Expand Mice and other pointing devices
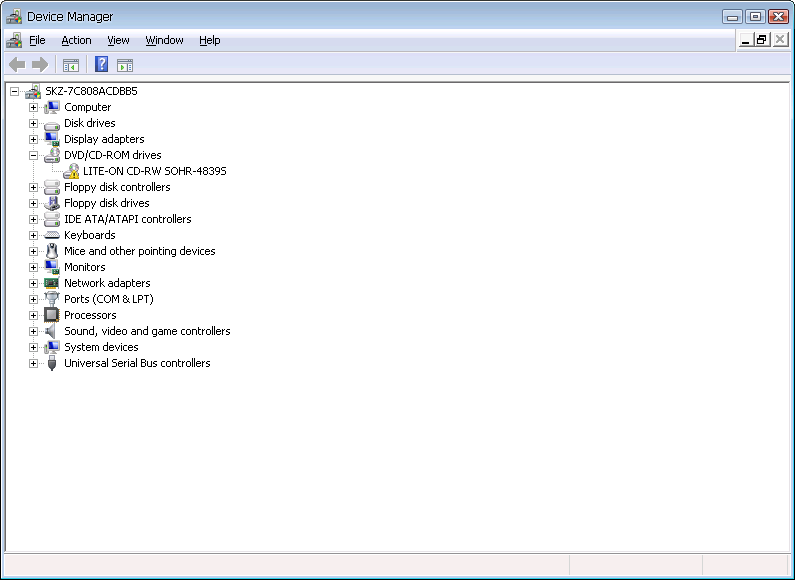 coord(33,251)
